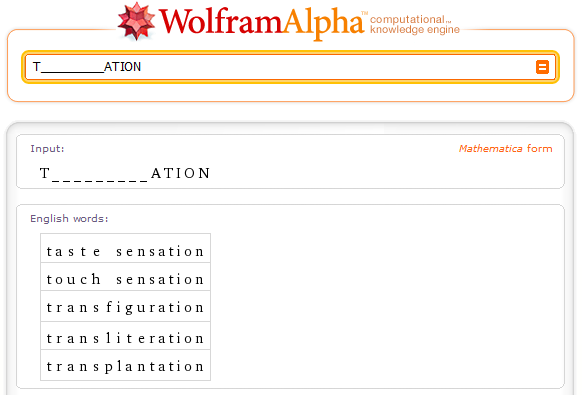Click the TM trademark symbol beside logo
Viewport: 582px width, 395px height.
click(x=364, y=13)
